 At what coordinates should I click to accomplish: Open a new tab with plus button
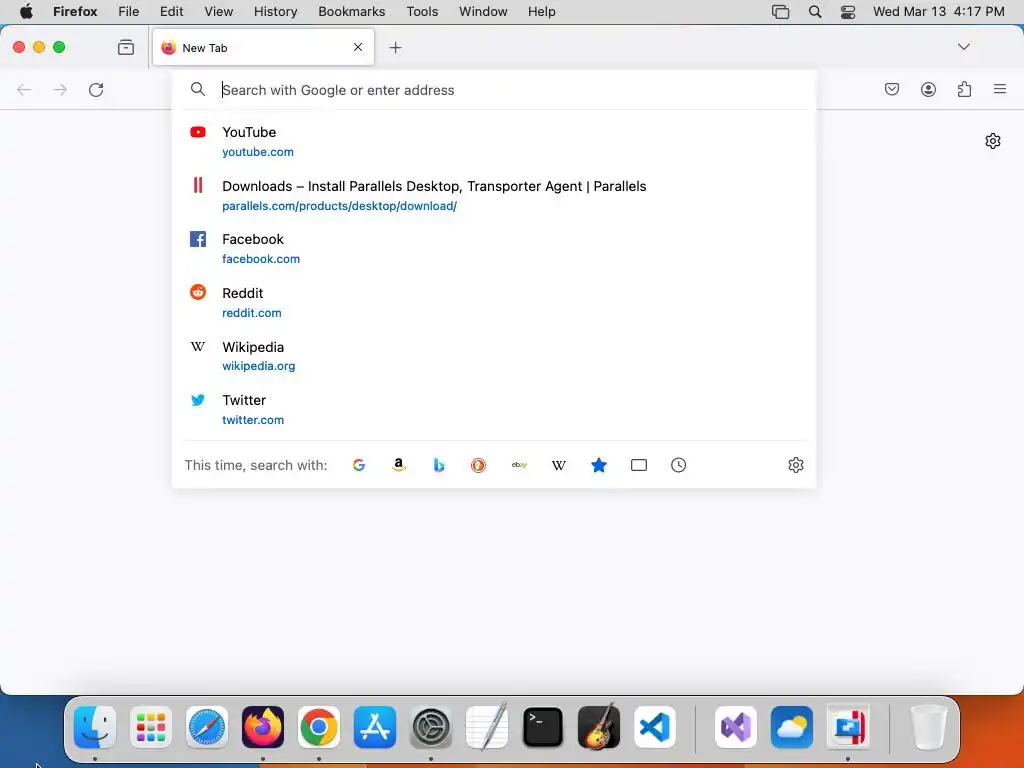pyautogui.click(x=395, y=47)
